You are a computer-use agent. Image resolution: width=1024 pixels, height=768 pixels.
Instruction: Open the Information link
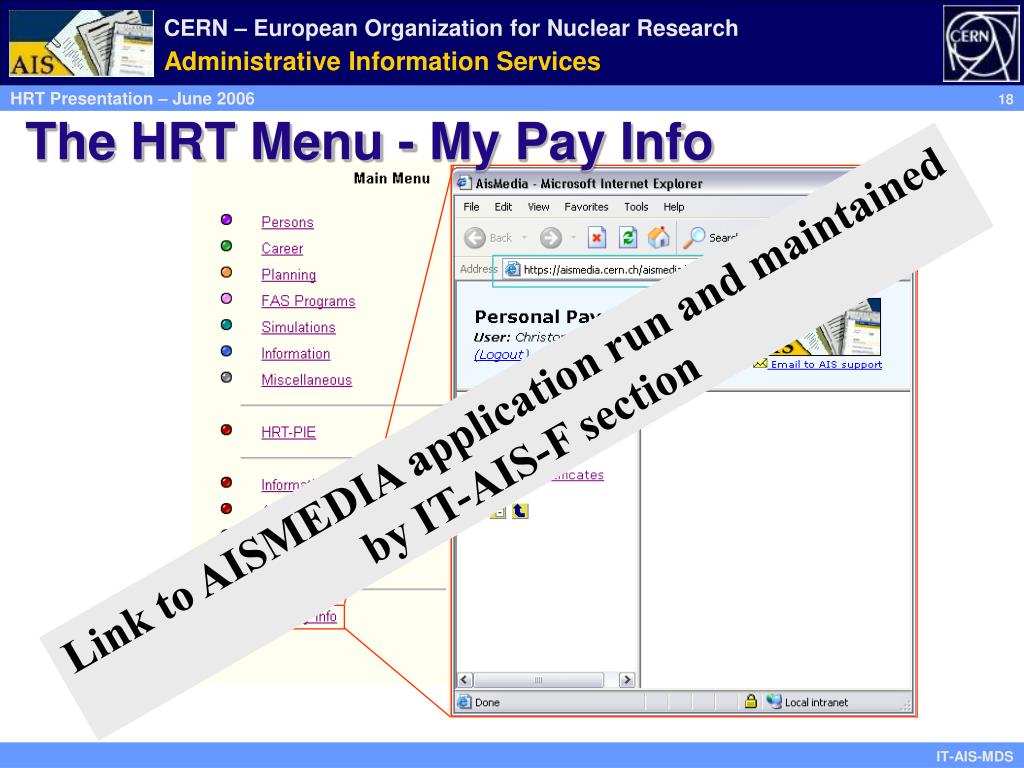pos(296,353)
